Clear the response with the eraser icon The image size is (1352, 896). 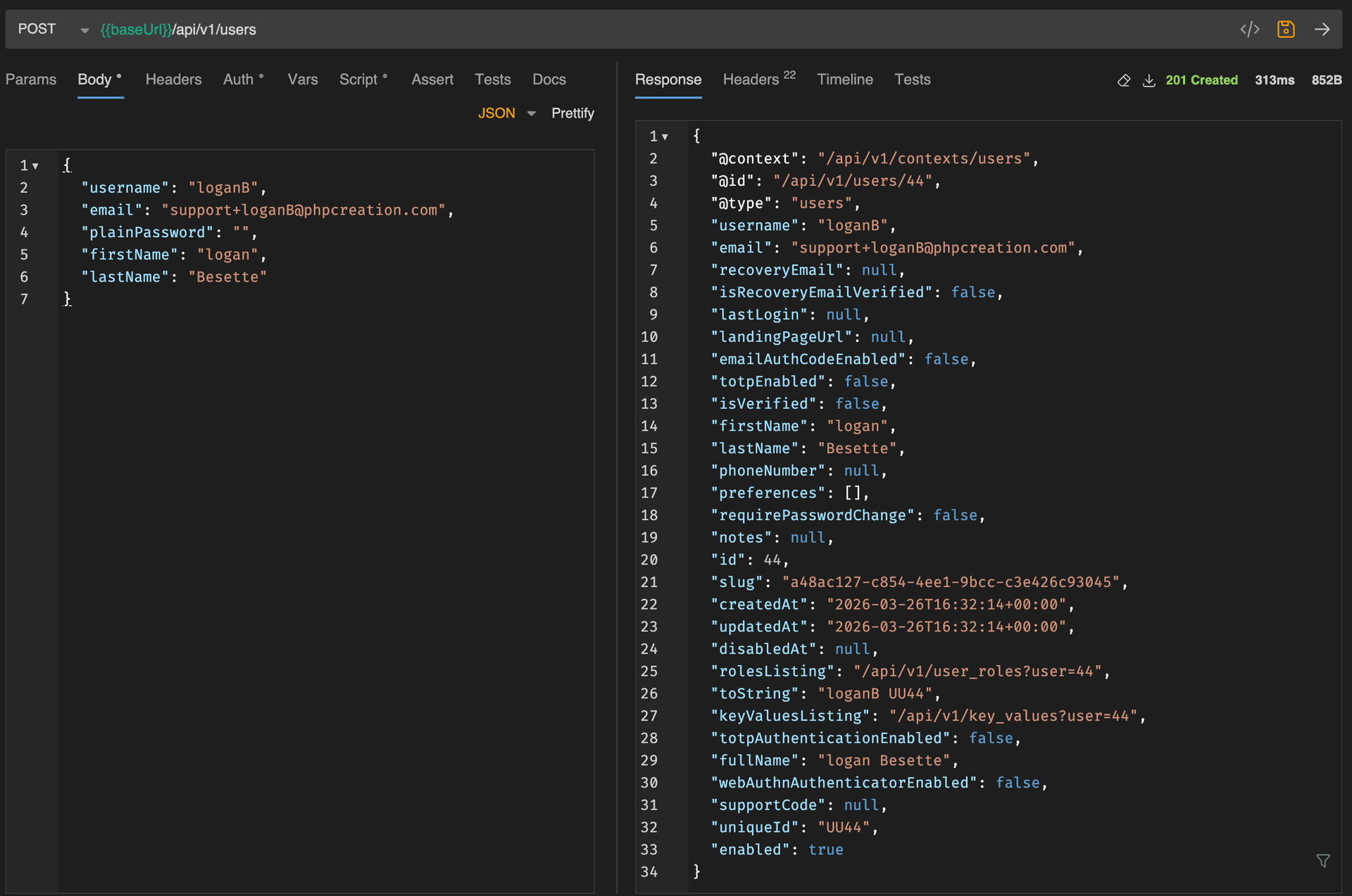[x=1124, y=80]
